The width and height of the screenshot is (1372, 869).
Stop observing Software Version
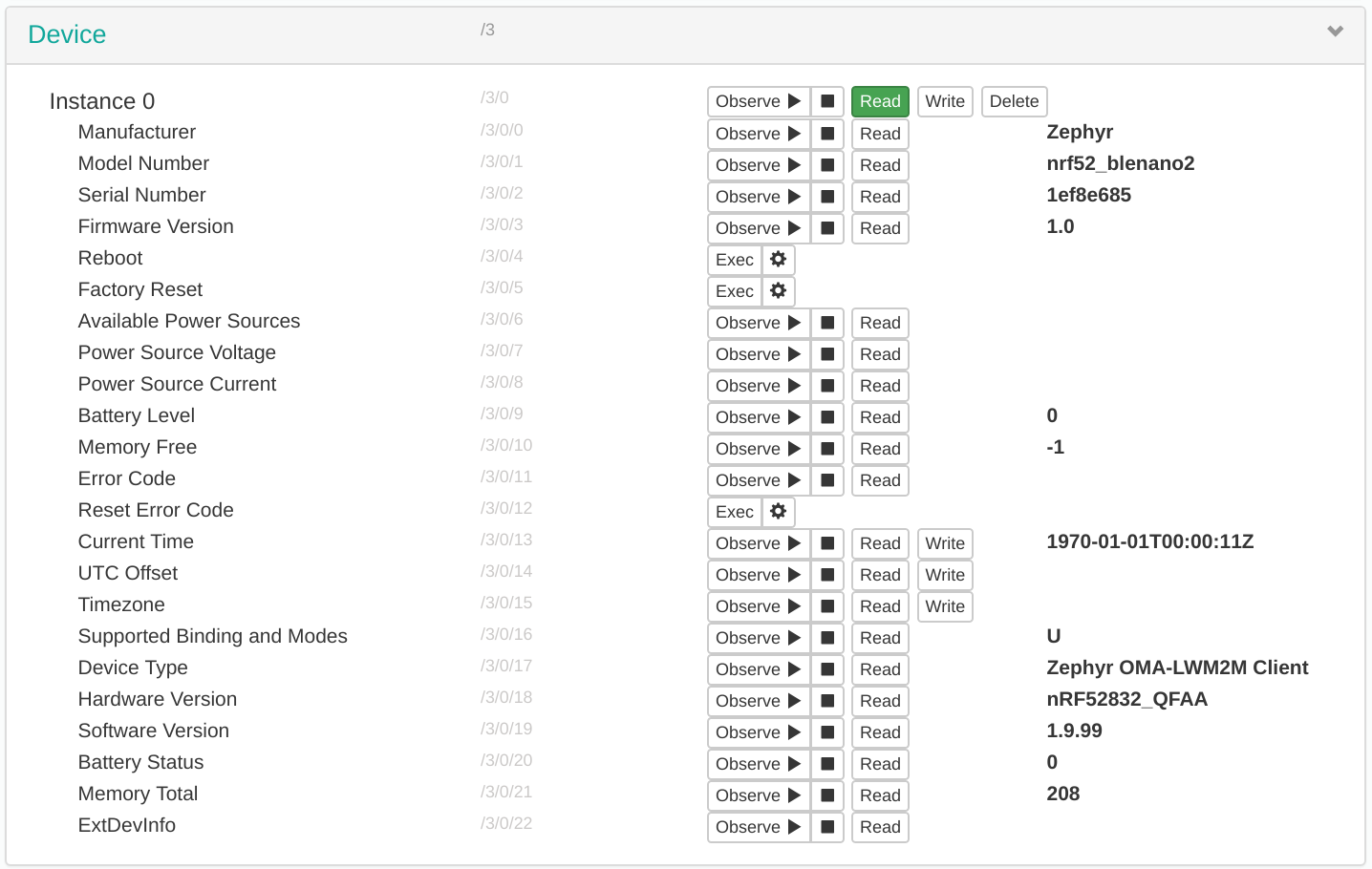(827, 732)
